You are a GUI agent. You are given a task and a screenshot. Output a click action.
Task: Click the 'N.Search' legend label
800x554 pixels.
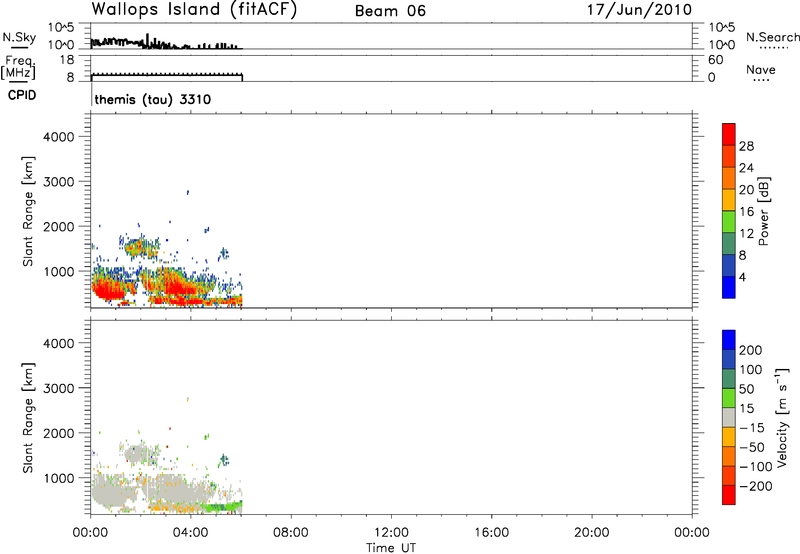[772, 37]
